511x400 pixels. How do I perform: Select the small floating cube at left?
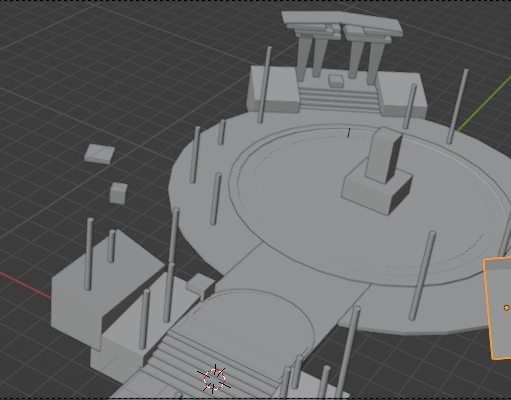118,193
